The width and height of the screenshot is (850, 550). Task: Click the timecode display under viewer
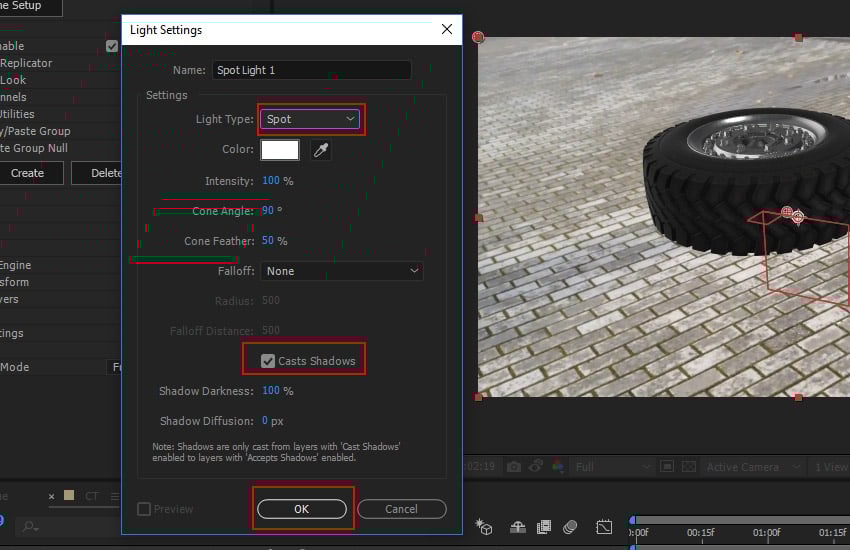click(x=480, y=467)
